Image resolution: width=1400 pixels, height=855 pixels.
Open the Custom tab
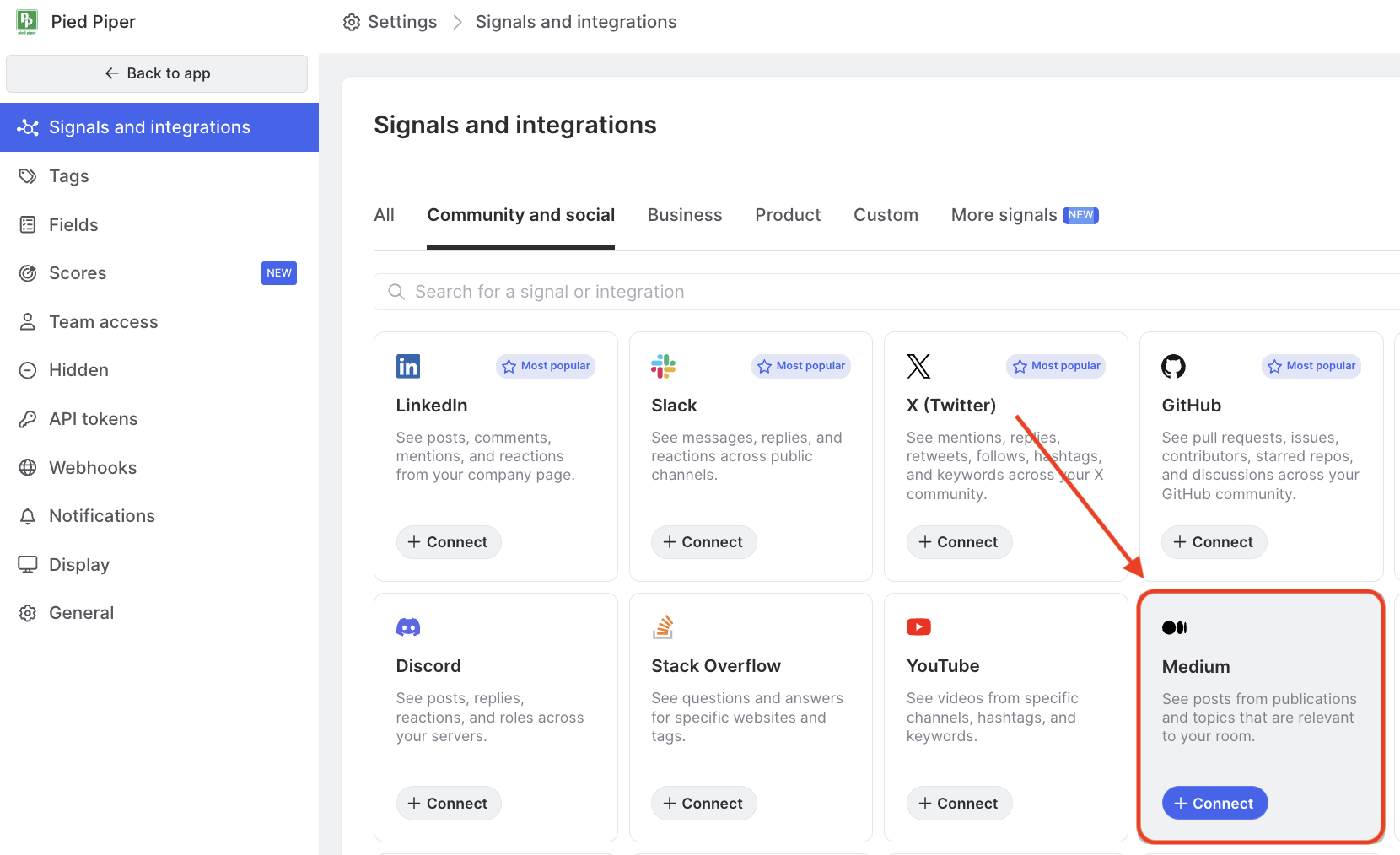(886, 215)
